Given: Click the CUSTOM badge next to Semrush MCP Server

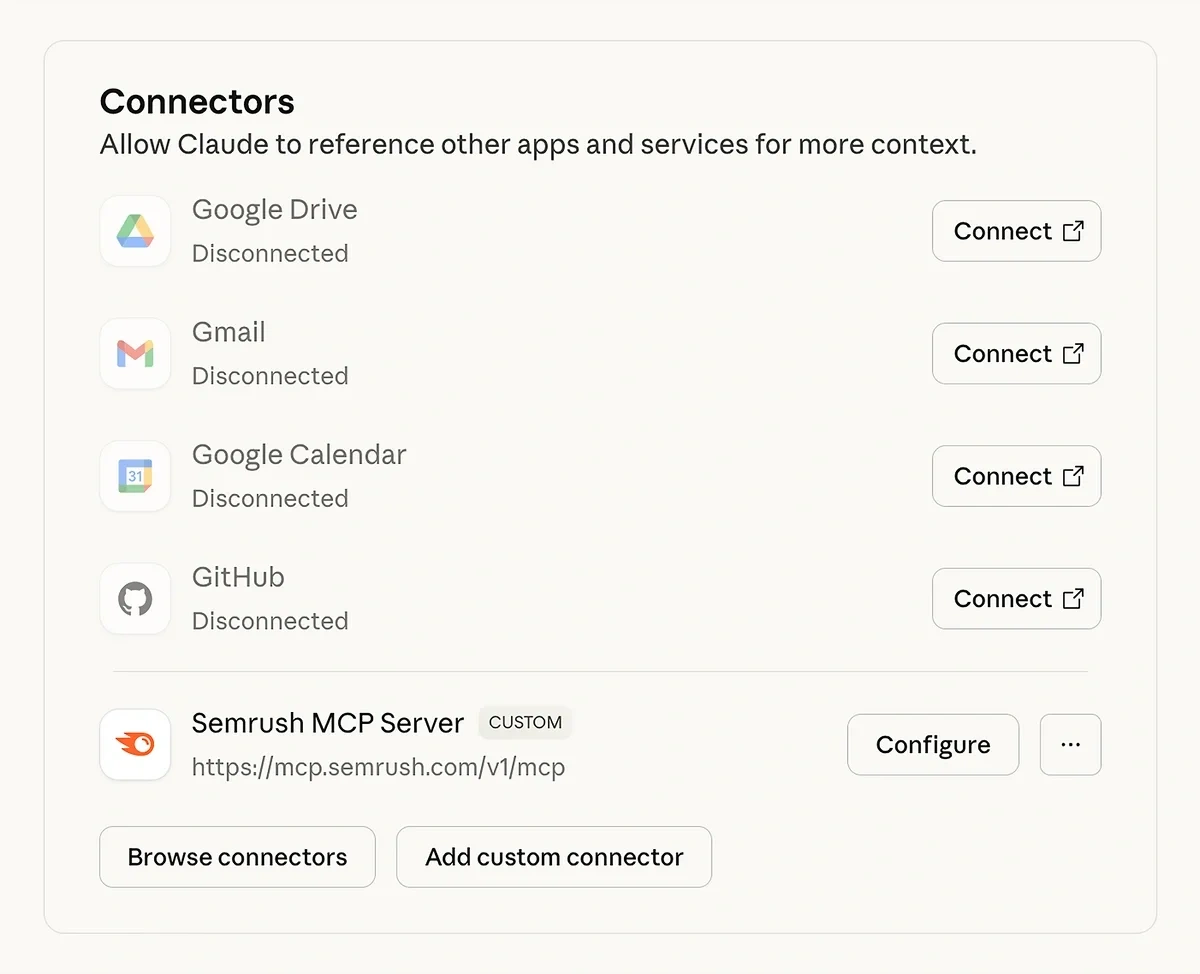Looking at the screenshot, I should 525,722.
